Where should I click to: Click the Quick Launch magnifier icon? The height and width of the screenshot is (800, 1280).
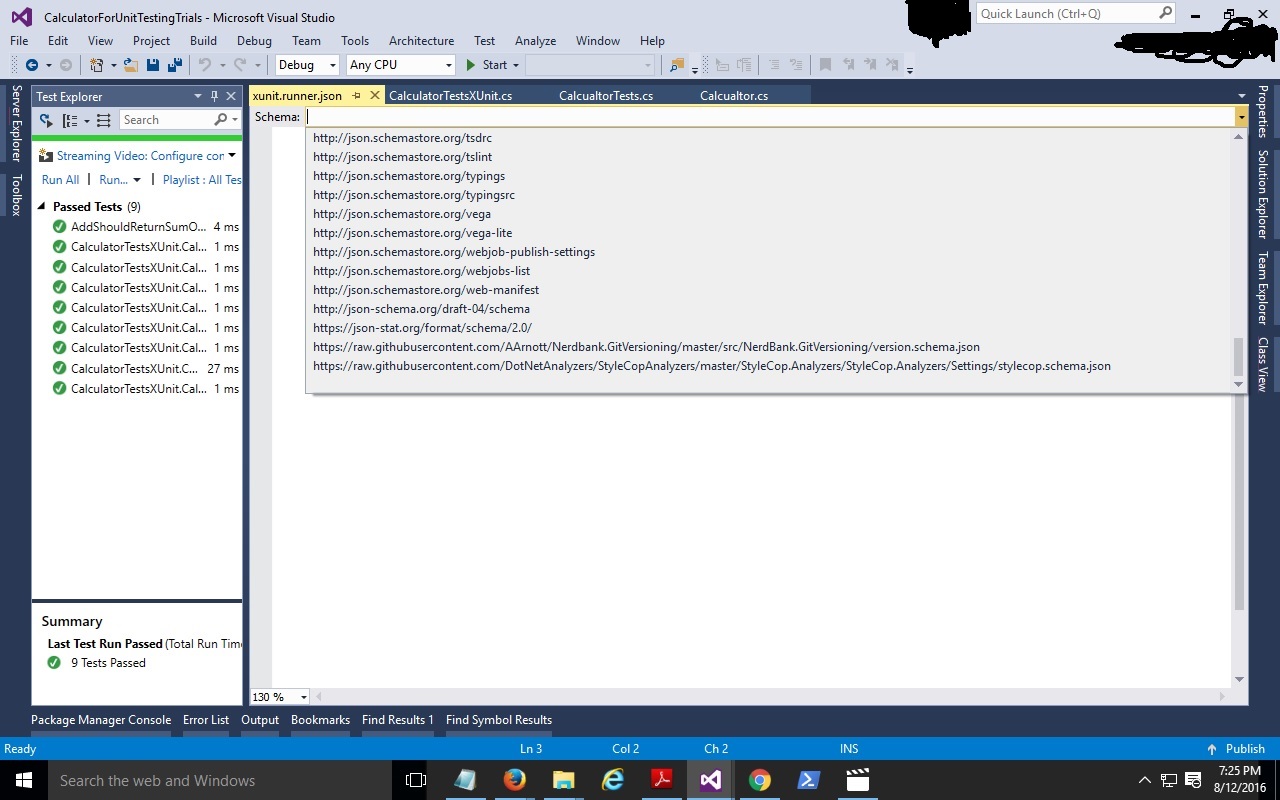pos(1165,13)
